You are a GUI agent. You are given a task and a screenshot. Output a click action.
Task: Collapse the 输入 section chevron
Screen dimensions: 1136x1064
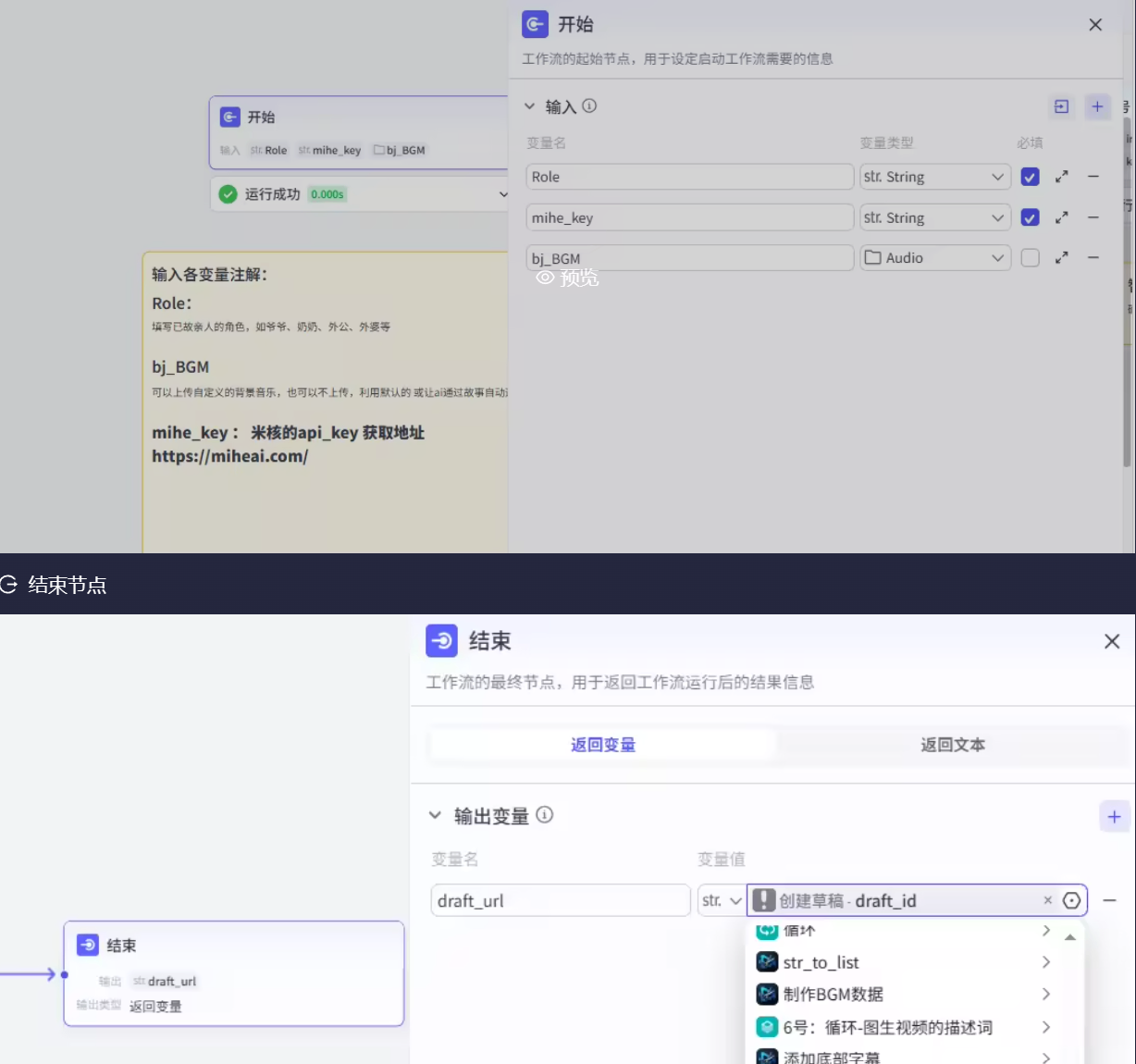click(529, 106)
